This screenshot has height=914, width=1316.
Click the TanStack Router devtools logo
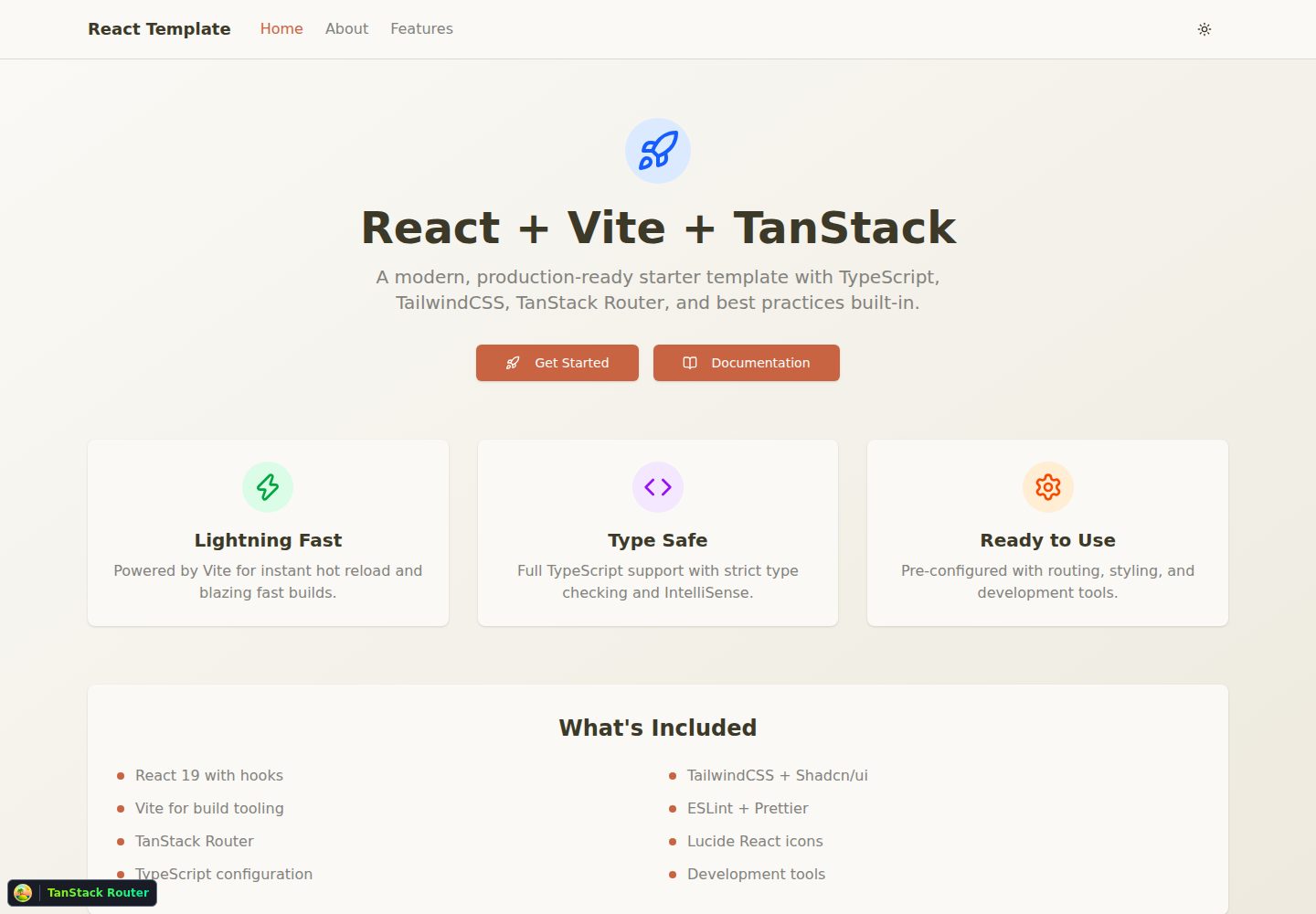[24, 893]
